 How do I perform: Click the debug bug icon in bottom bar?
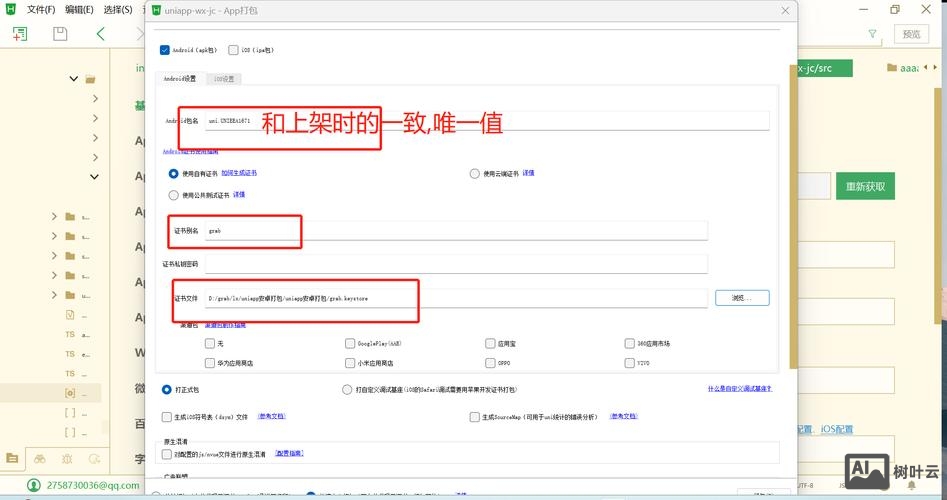coord(66,458)
